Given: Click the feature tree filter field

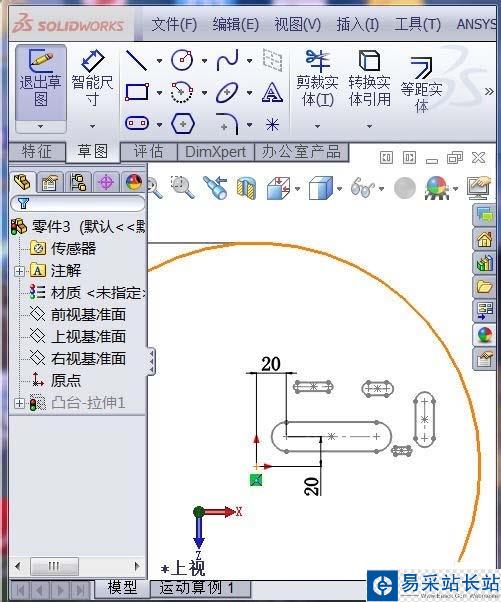Looking at the screenshot, I should (78, 203).
